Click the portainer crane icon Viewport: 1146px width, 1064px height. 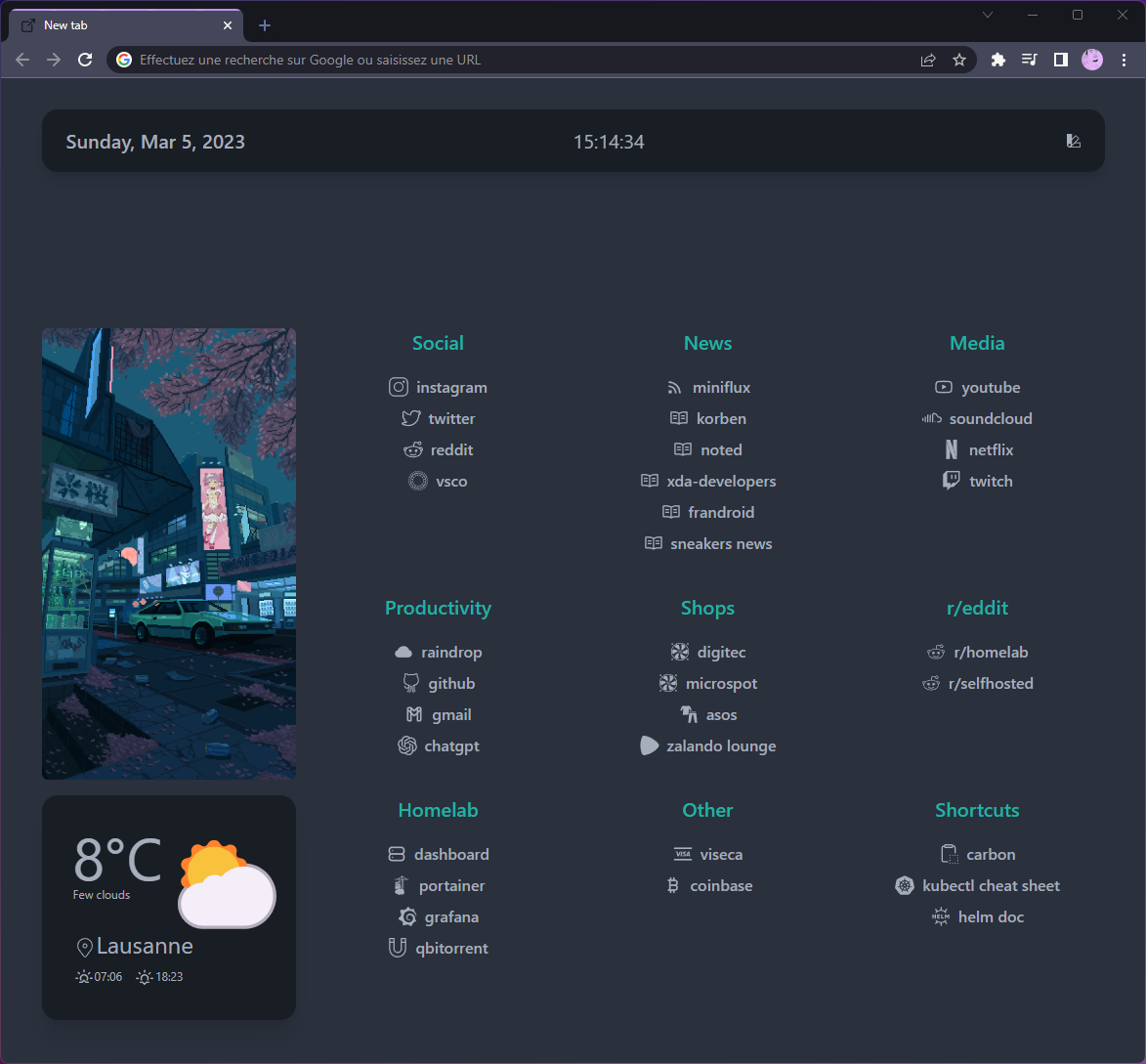[401, 885]
